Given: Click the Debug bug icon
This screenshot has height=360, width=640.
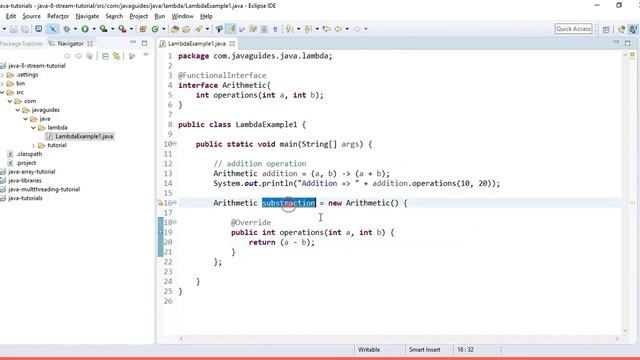Looking at the screenshot, I should point(67,29).
